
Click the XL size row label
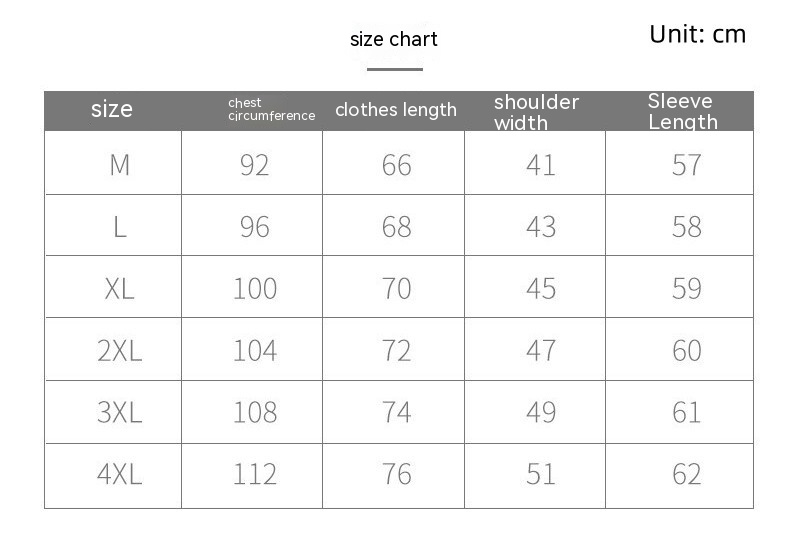119,289
